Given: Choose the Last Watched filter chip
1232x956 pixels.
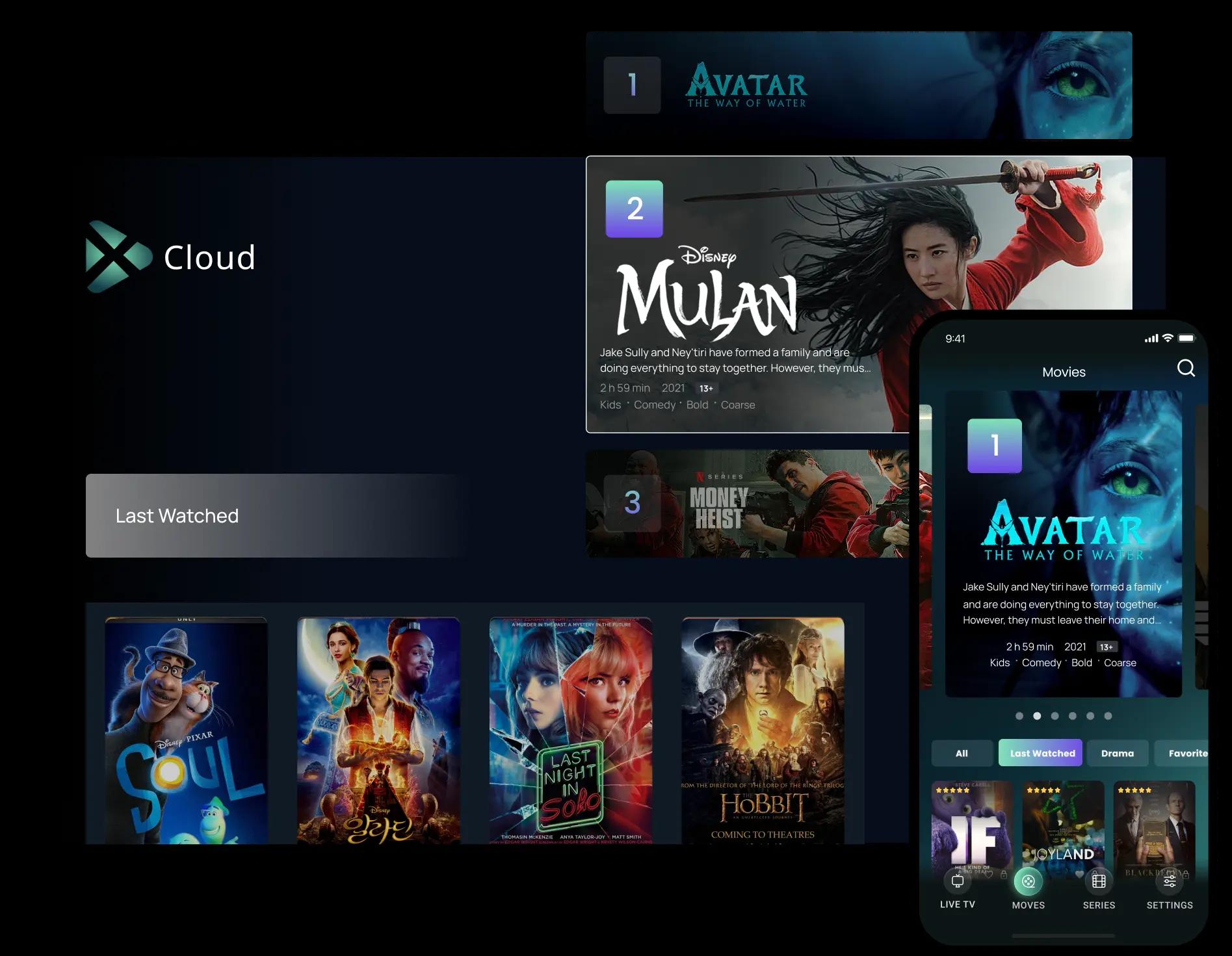Looking at the screenshot, I should pyautogui.click(x=1042, y=753).
